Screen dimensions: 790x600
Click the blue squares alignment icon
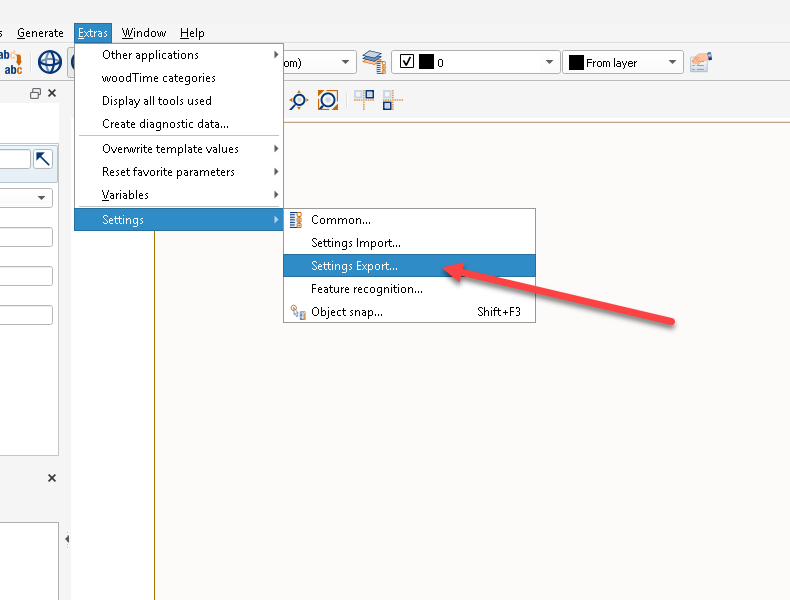tap(392, 100)
